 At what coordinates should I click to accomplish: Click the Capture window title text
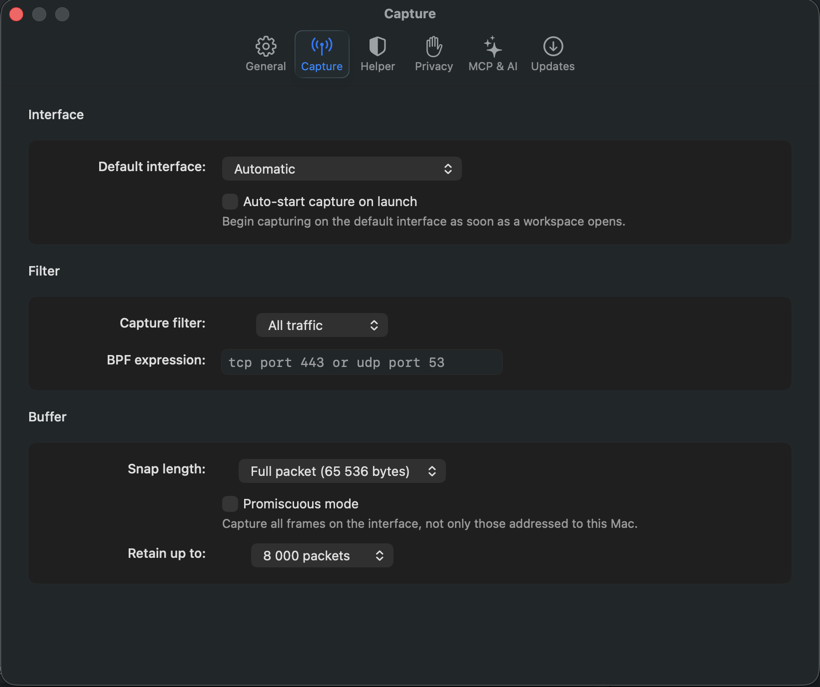pyautogui.click(x=410, y=14)
